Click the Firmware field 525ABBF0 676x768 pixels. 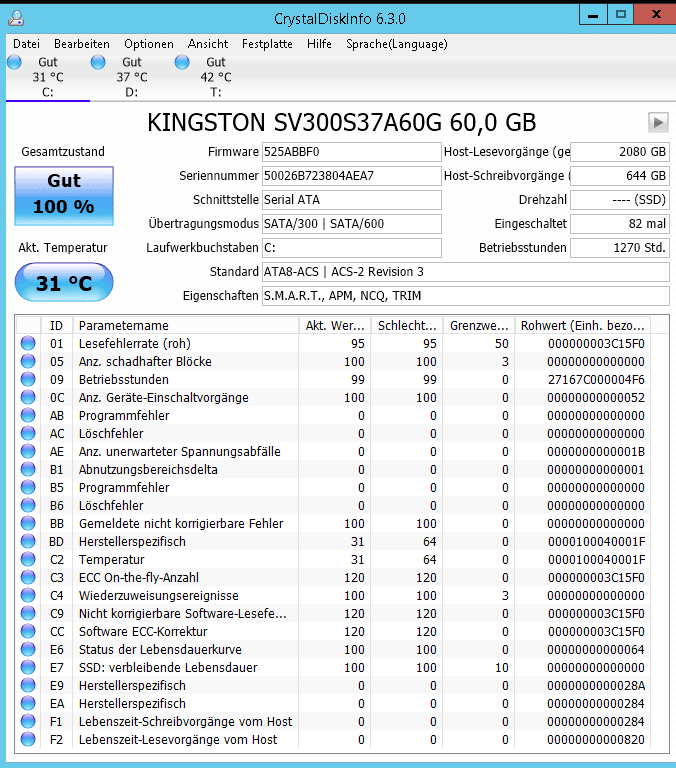point(352,152)
